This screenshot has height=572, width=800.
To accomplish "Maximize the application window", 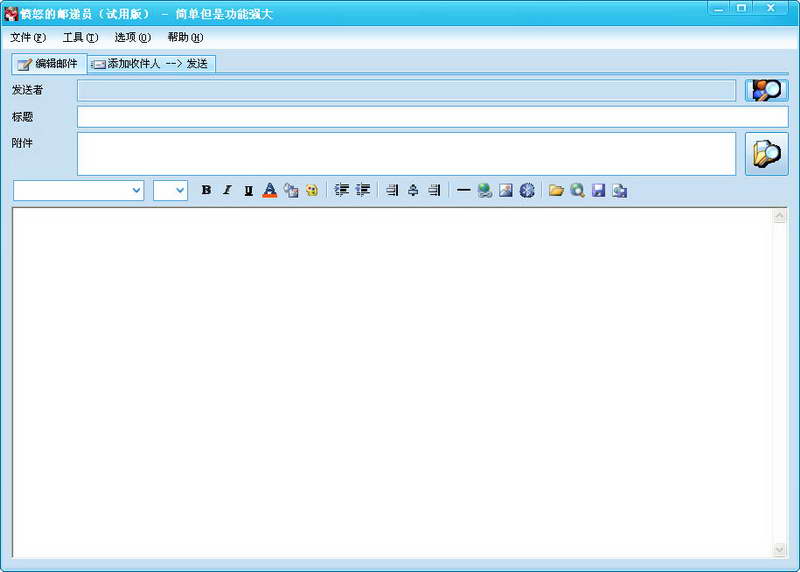I will (x=741, y=8).
